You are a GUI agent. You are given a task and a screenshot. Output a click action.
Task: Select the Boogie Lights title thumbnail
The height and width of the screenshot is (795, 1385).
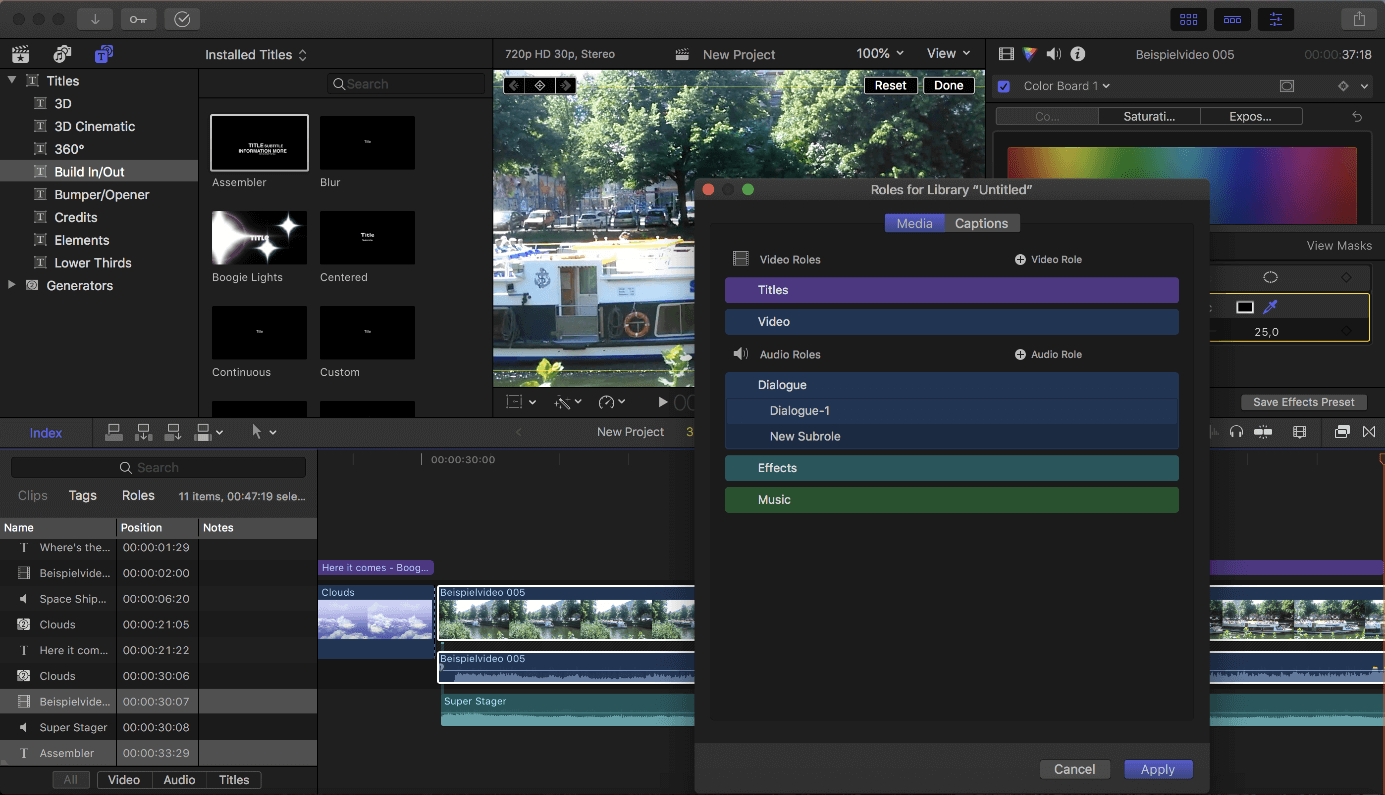click(258, 238)
